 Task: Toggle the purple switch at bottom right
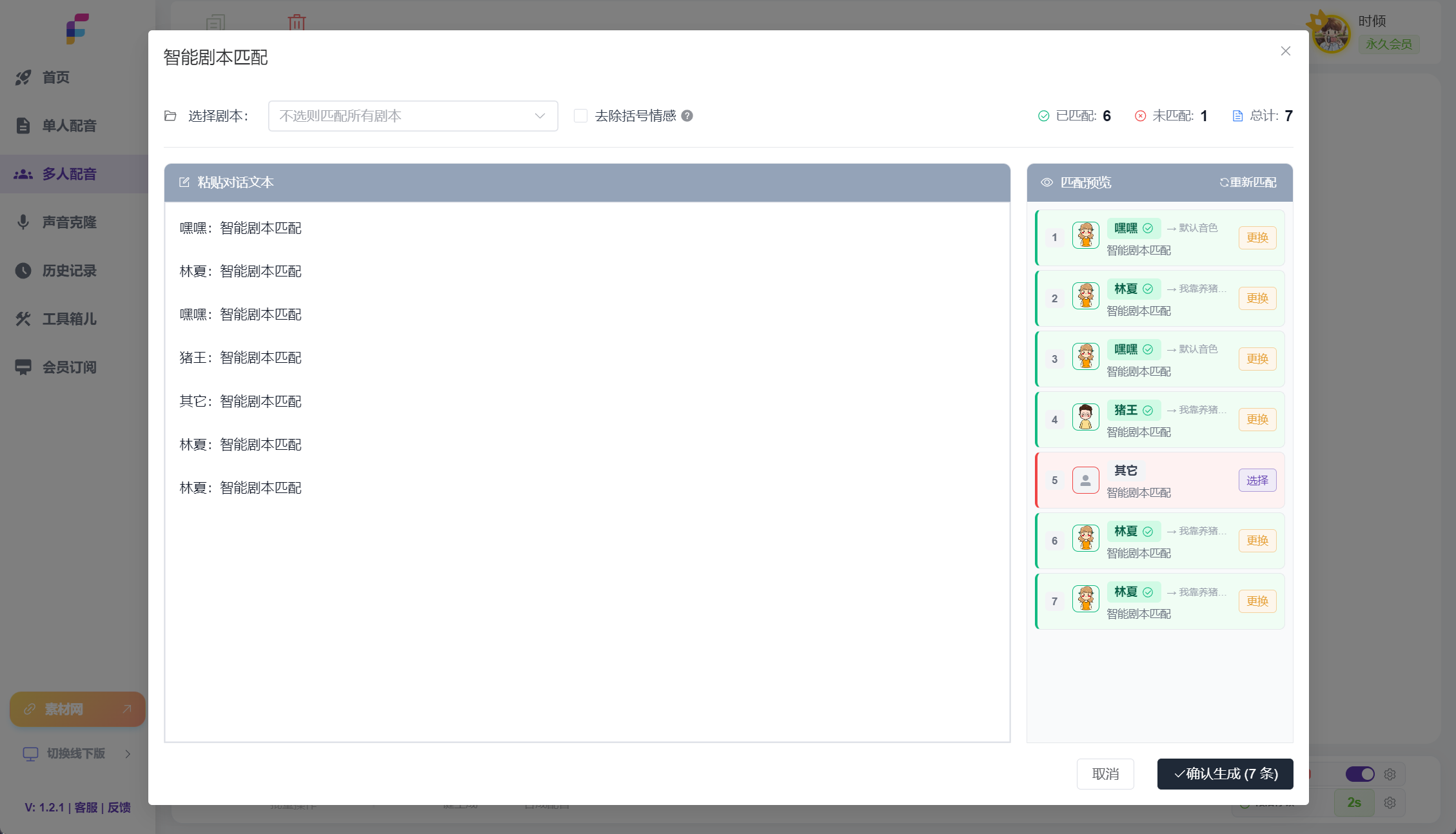(x=1360, y=774)
